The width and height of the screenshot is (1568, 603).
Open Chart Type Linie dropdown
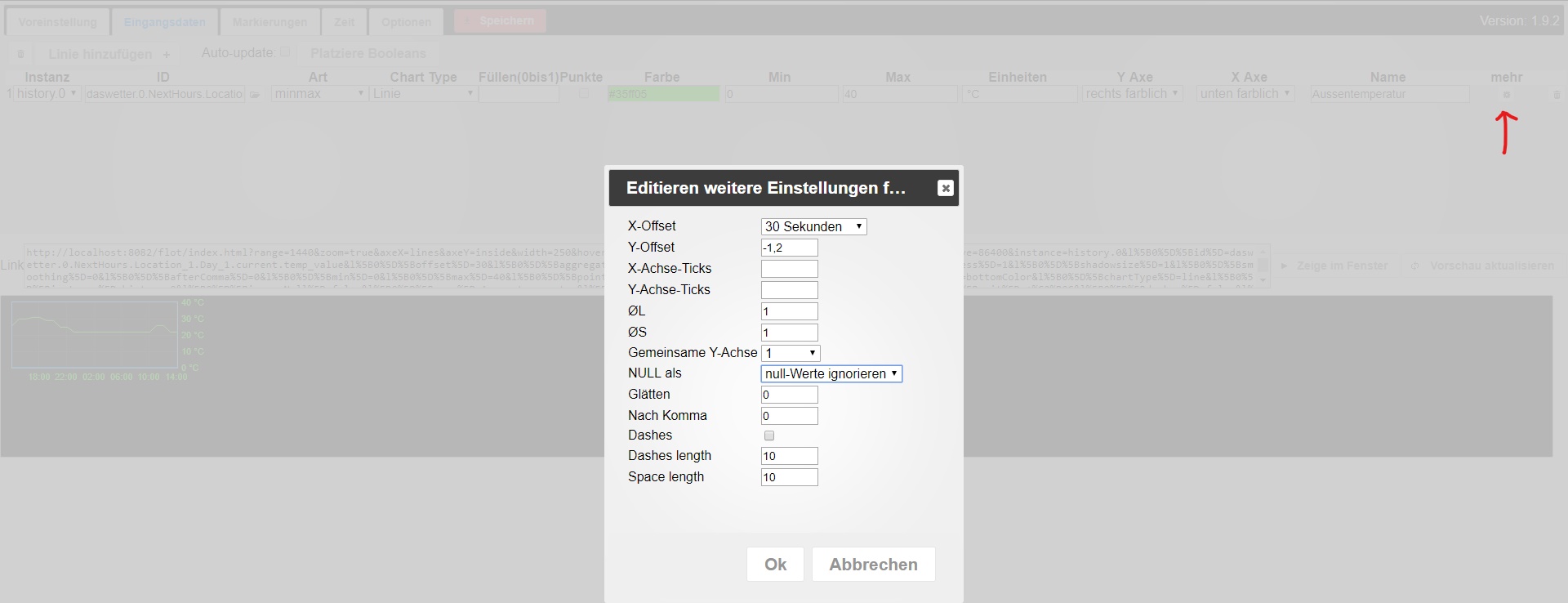[x=423, y=94]
